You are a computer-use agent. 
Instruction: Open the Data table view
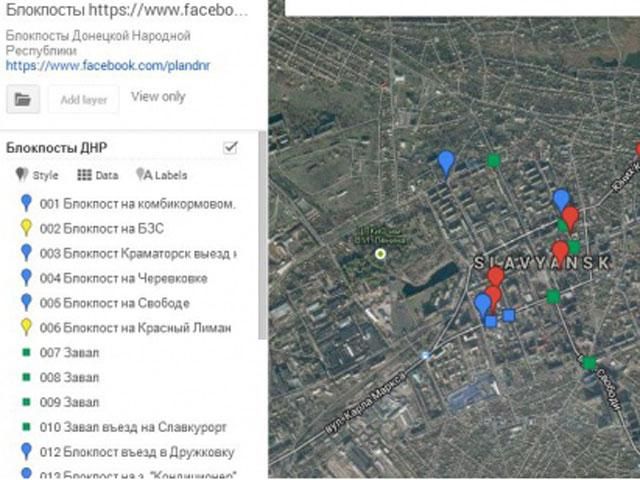[x=97, y=175]
